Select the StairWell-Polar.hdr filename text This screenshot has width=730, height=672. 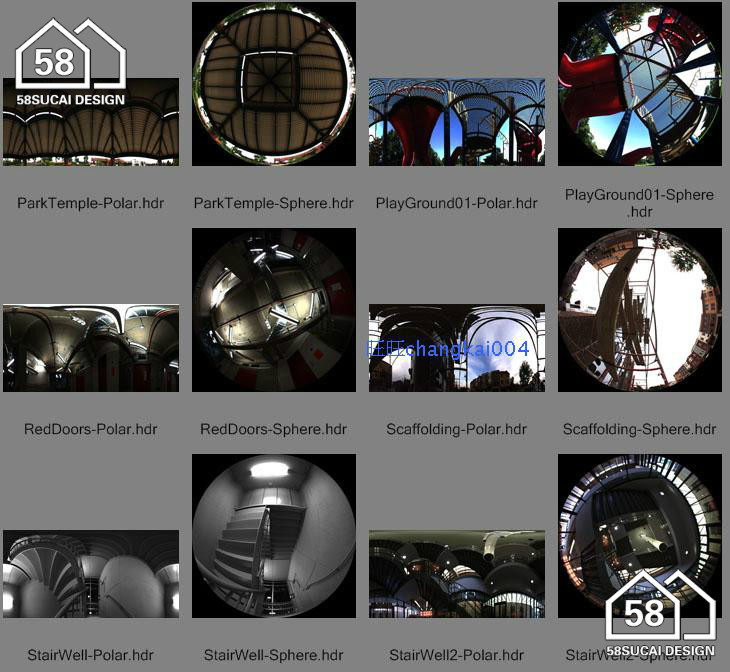(91, 655)
